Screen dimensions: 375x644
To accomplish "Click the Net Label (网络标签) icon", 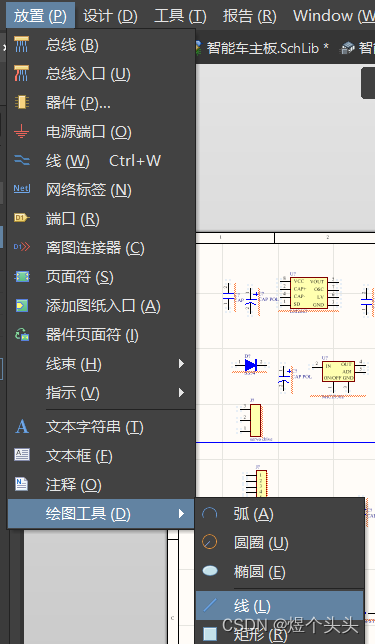I will 22,189.
